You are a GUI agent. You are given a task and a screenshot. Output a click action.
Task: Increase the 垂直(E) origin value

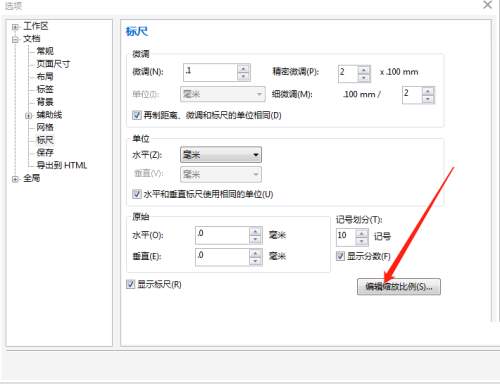pos(255,253)
